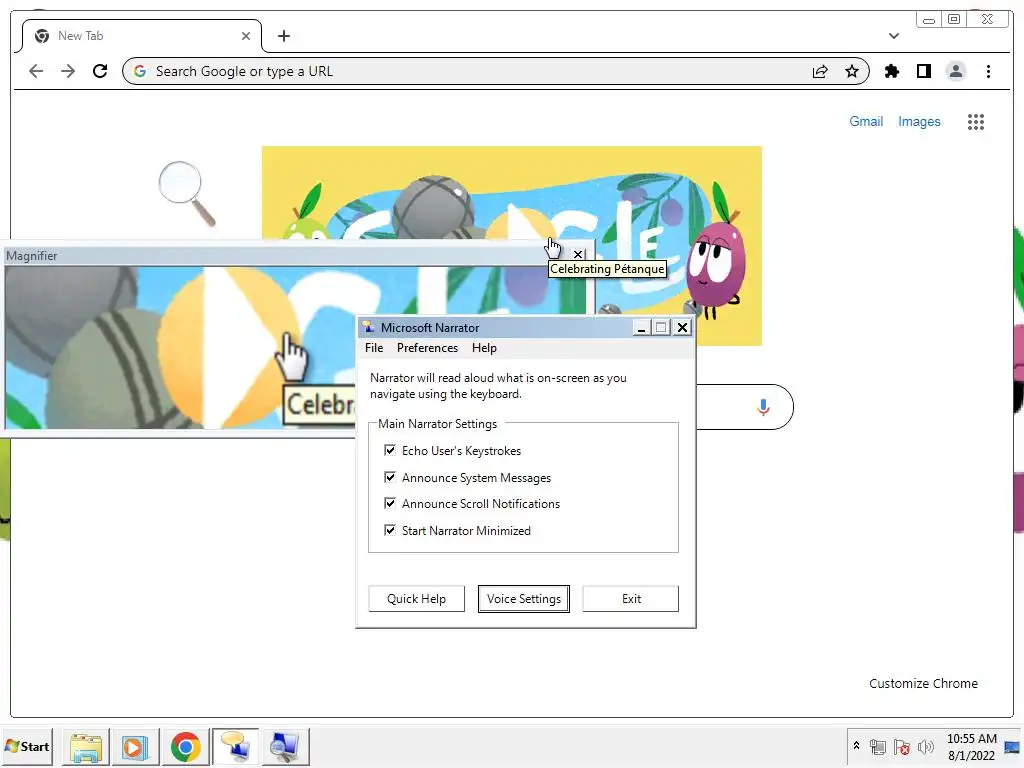Go back using Chrome's back arrow
1024x768 pixels.
36,71
